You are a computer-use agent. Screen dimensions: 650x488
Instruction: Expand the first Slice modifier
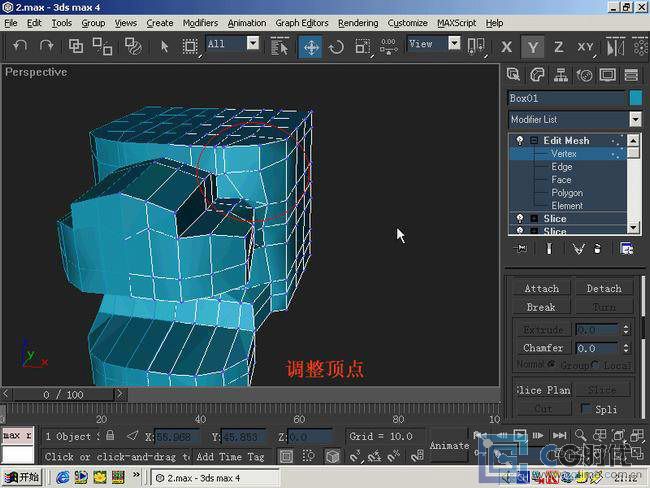click(x=534, y=218)
